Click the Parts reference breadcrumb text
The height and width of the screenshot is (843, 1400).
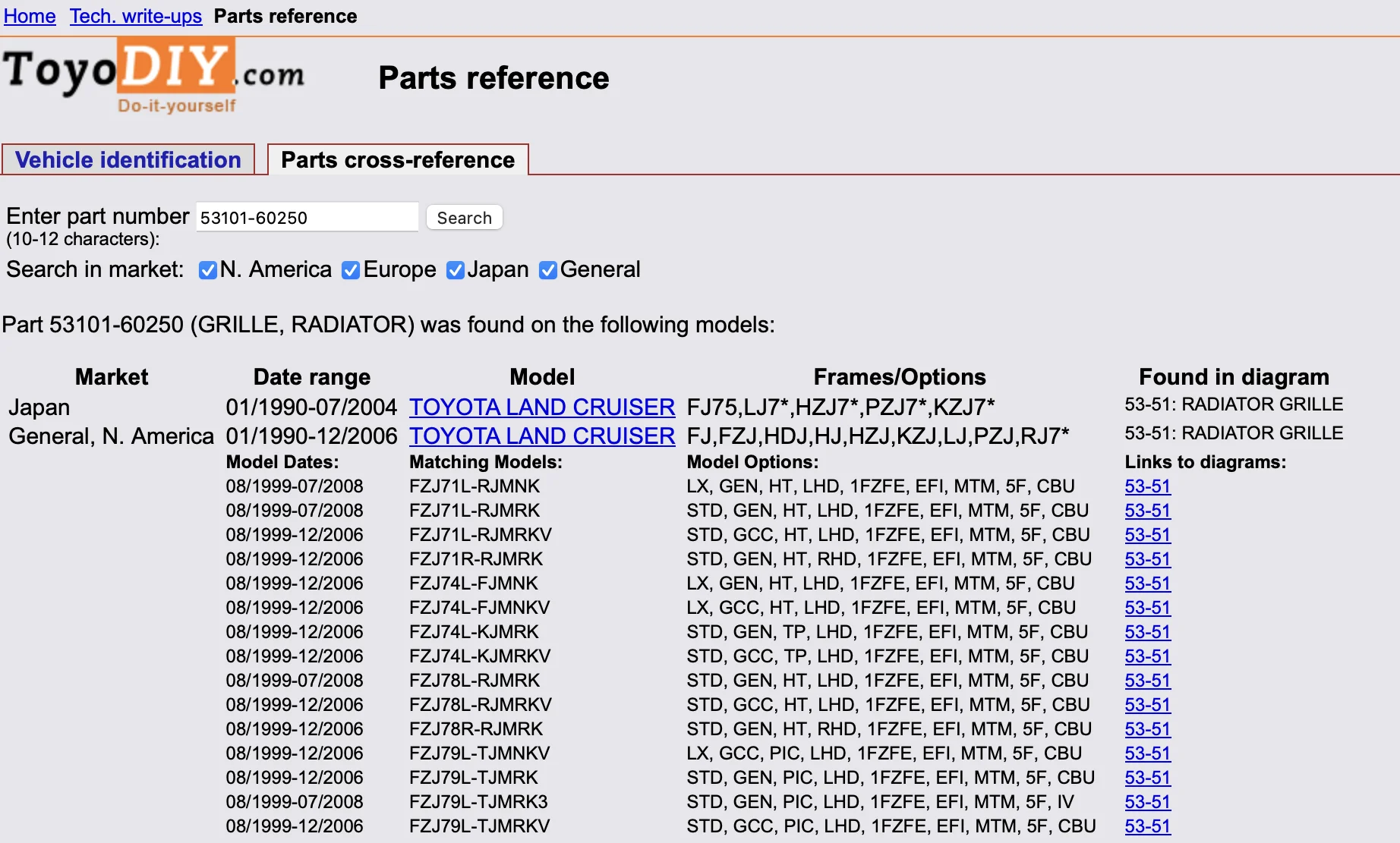[x=285, y=16]
